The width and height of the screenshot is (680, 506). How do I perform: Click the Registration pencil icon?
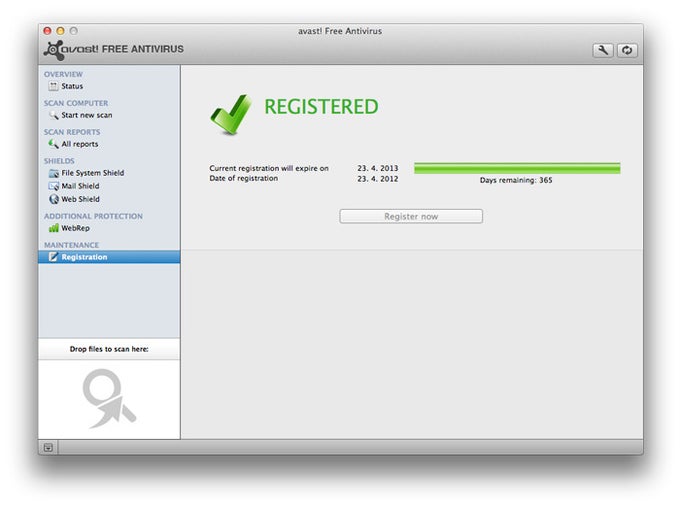click(53, 257)
